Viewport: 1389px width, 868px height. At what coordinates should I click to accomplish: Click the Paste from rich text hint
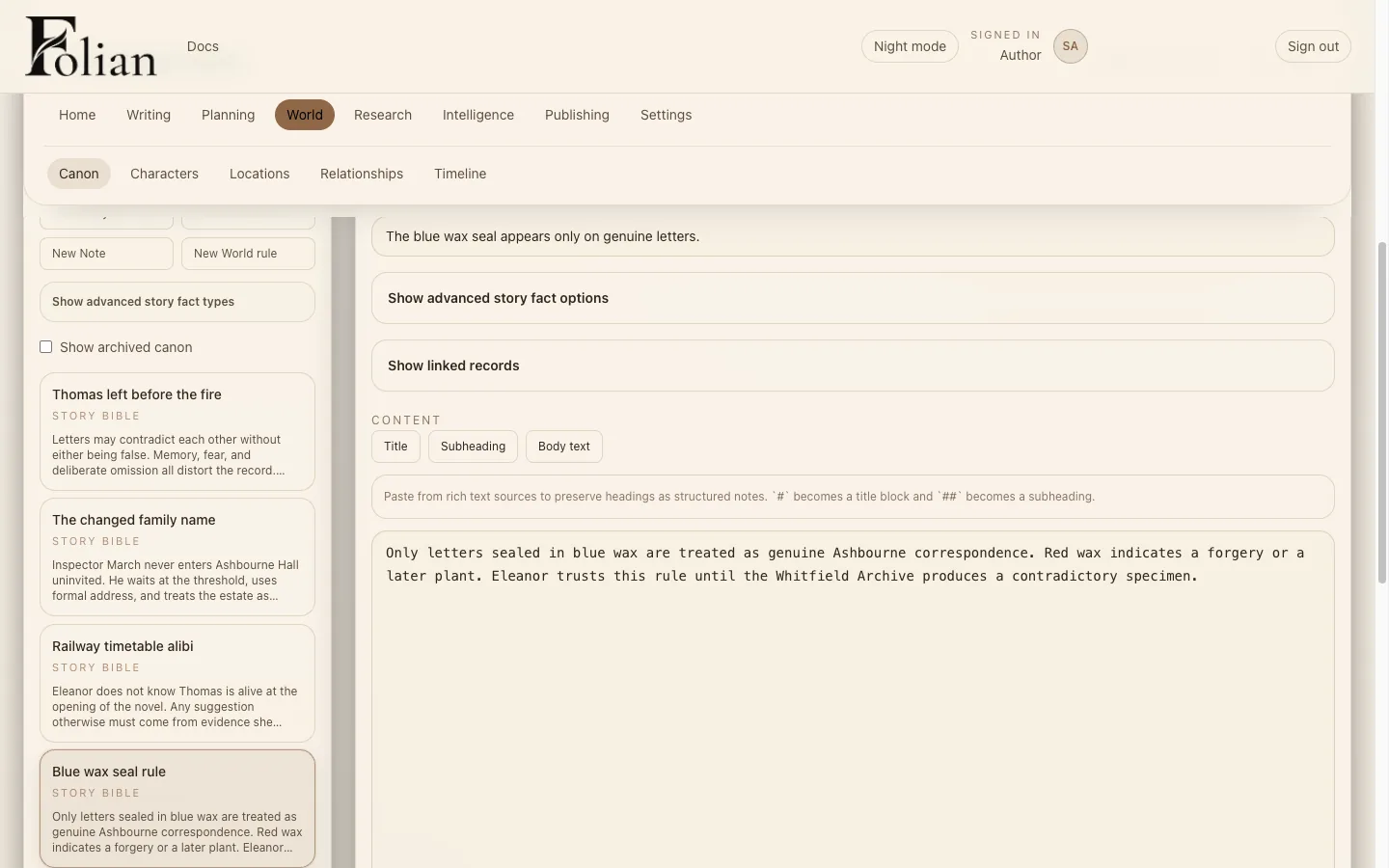[x=853, y=497]
